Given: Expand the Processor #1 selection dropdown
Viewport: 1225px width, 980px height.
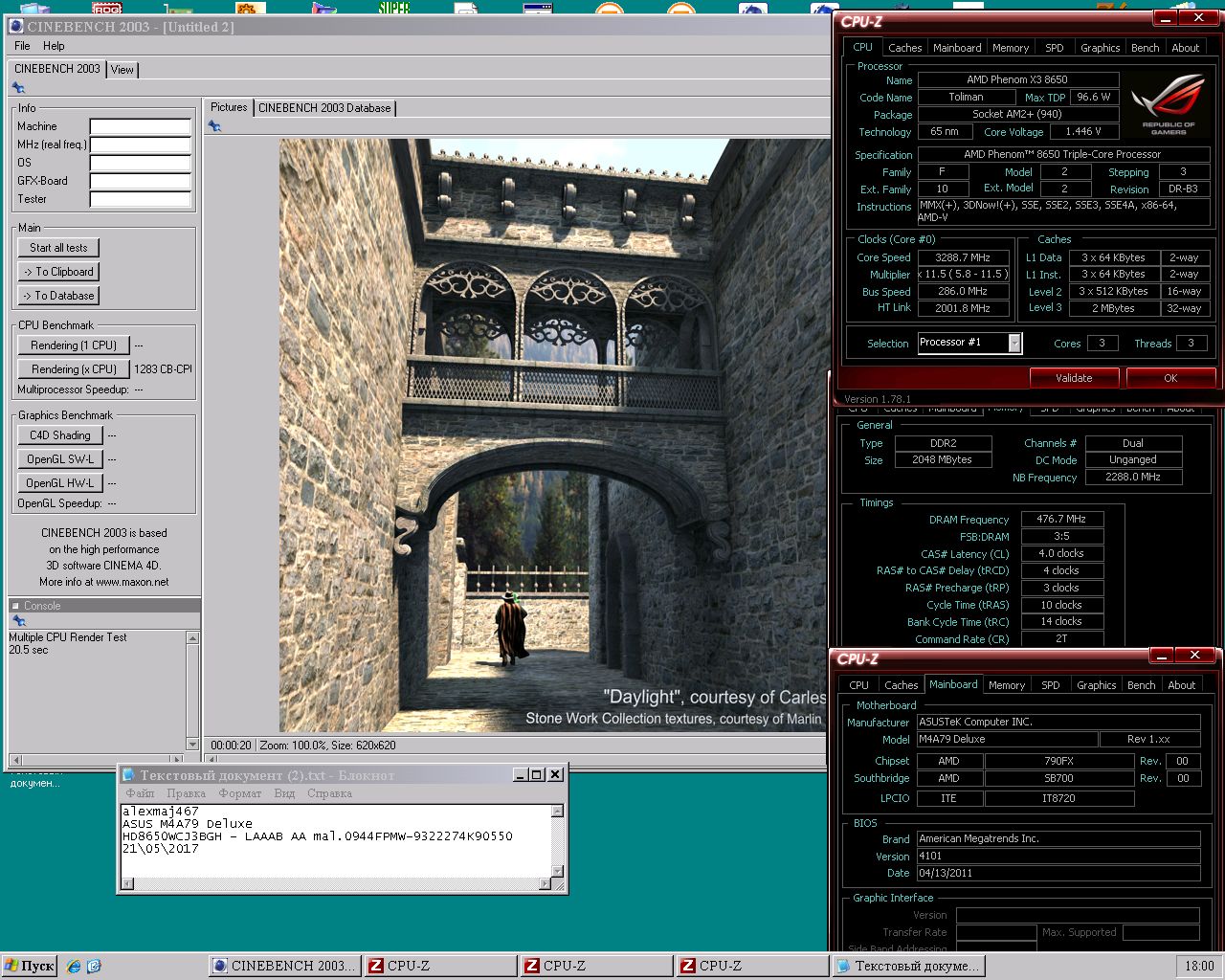Looking at the screenshot, I should (1014, 343).
